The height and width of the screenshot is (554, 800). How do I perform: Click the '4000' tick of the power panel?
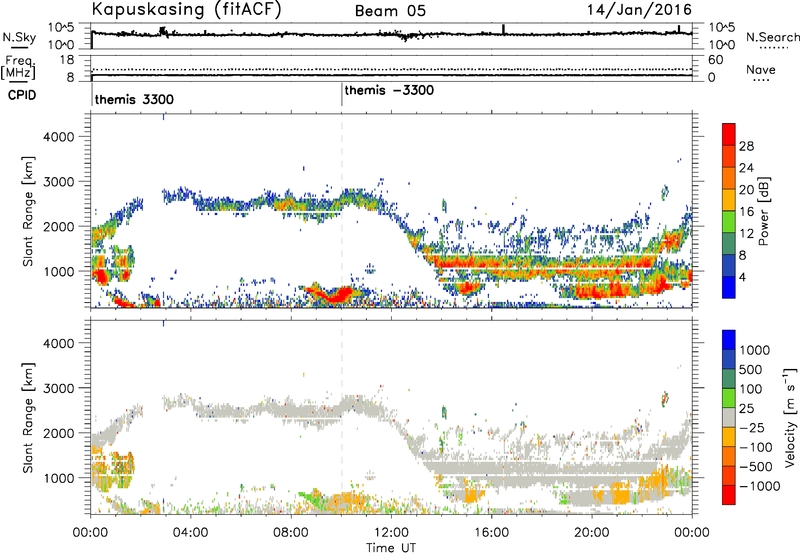tap(58, 137)
